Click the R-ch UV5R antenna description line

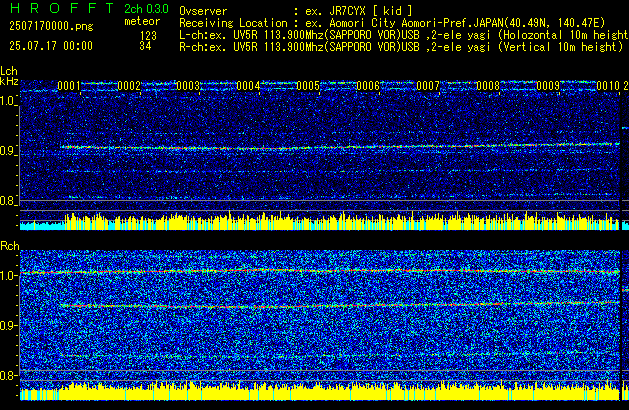click(401, 47)
